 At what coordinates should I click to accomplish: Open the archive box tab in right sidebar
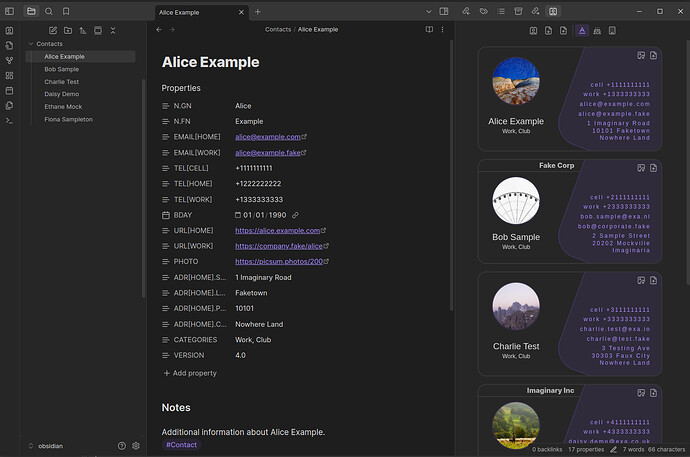(518, 11)
